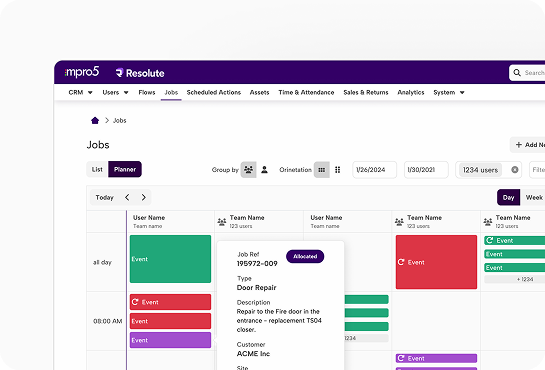This screenshot has width=545, height=370.
Task: Expand the +1234 more events in fifth column
Action: (514, 279)
